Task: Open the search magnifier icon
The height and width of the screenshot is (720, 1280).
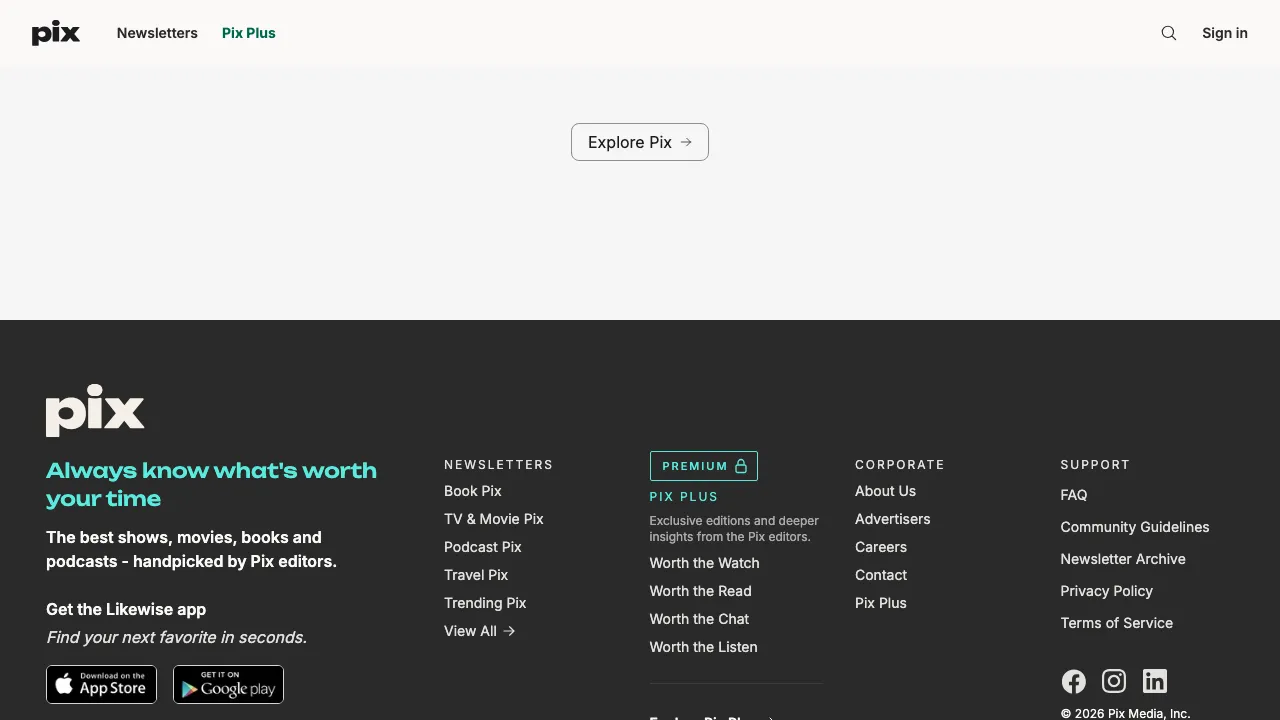Action: [x=1169, y=33]
